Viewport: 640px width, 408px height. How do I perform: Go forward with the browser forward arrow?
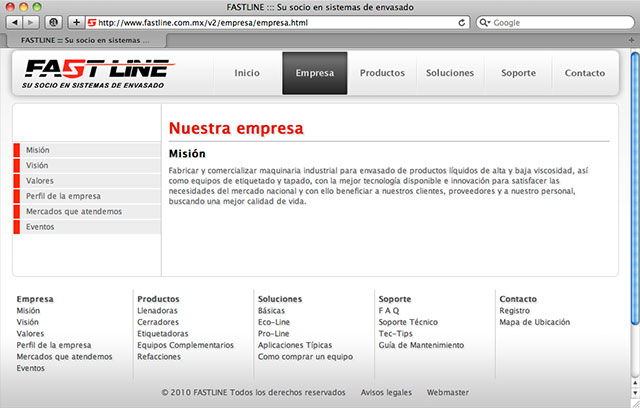point(31,22)
